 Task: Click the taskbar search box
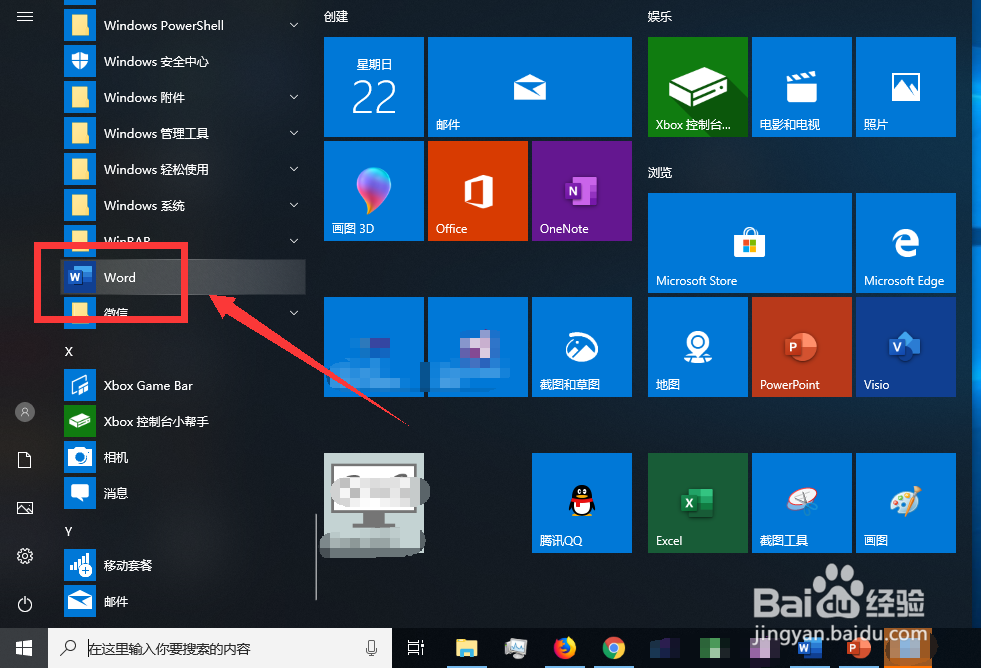pos(220,649)
